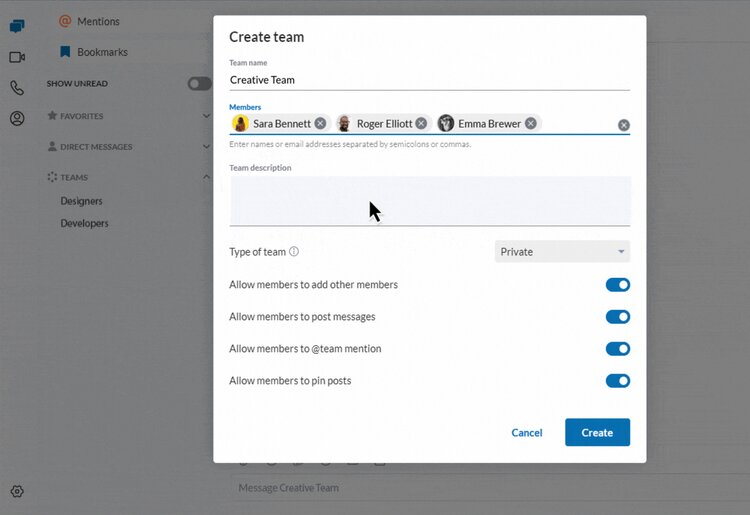Viewport: 750px width, 515px height.
Task: Remove Sara Bennett from members
Action: point(320,123)
